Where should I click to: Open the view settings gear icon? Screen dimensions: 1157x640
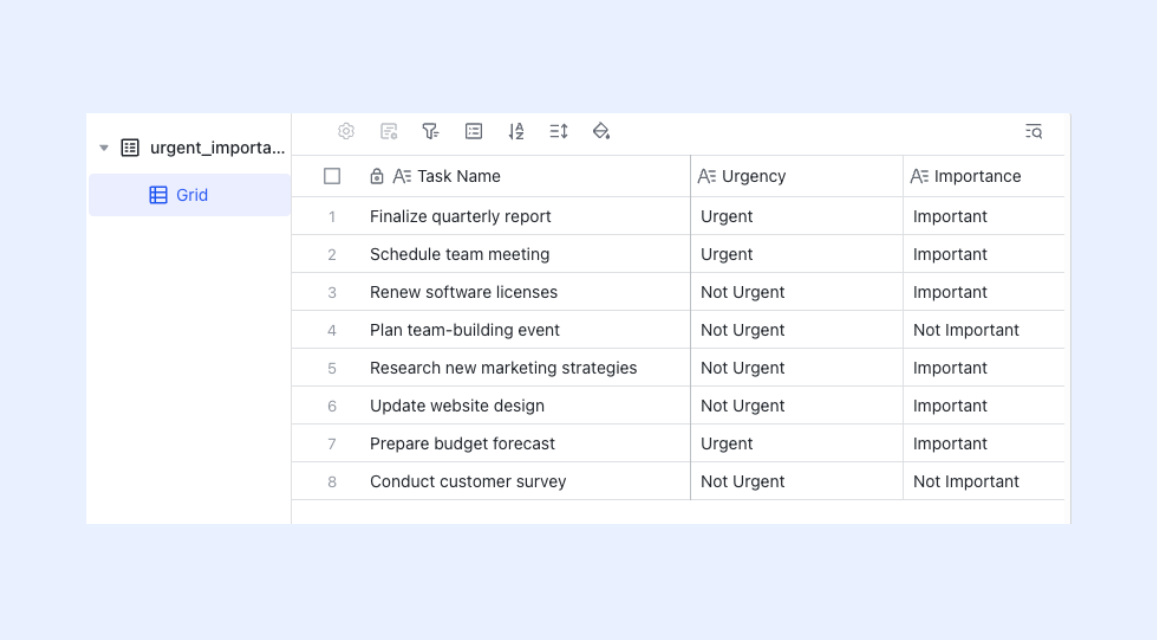pos(346,131)
